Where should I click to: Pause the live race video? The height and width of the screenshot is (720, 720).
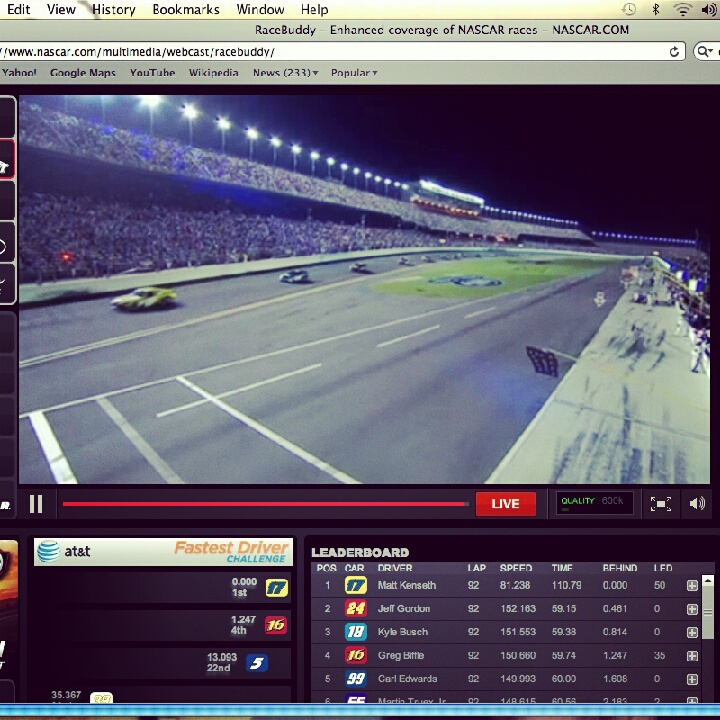click(x=36, y=504)
